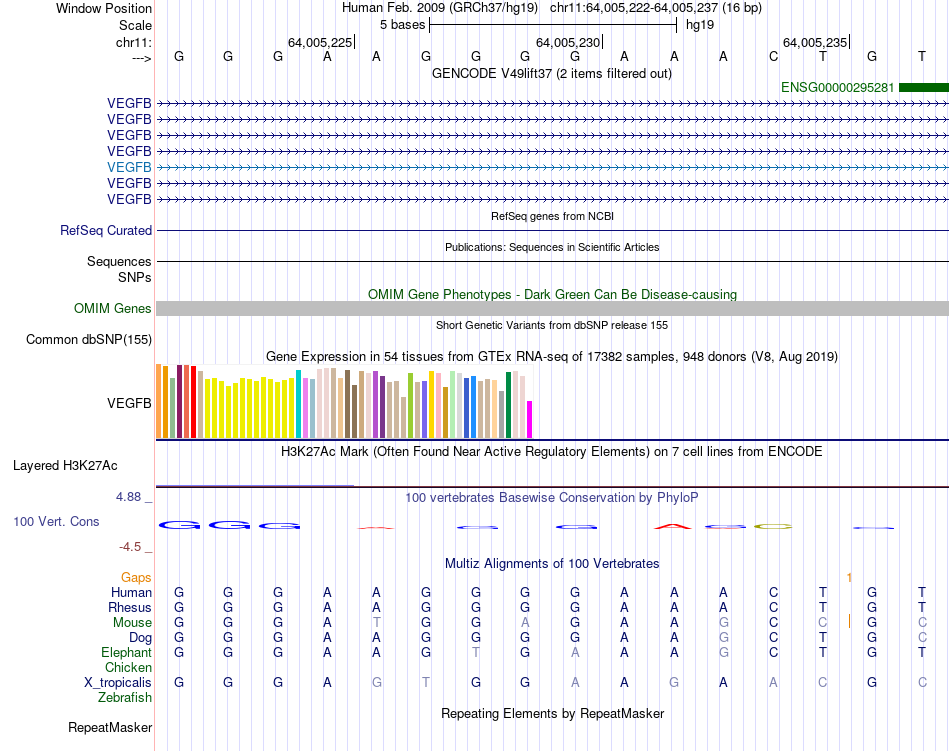Click 'Short Genetic Variants from dbSNP' title
950x751 pixels.
coord(552,325)
